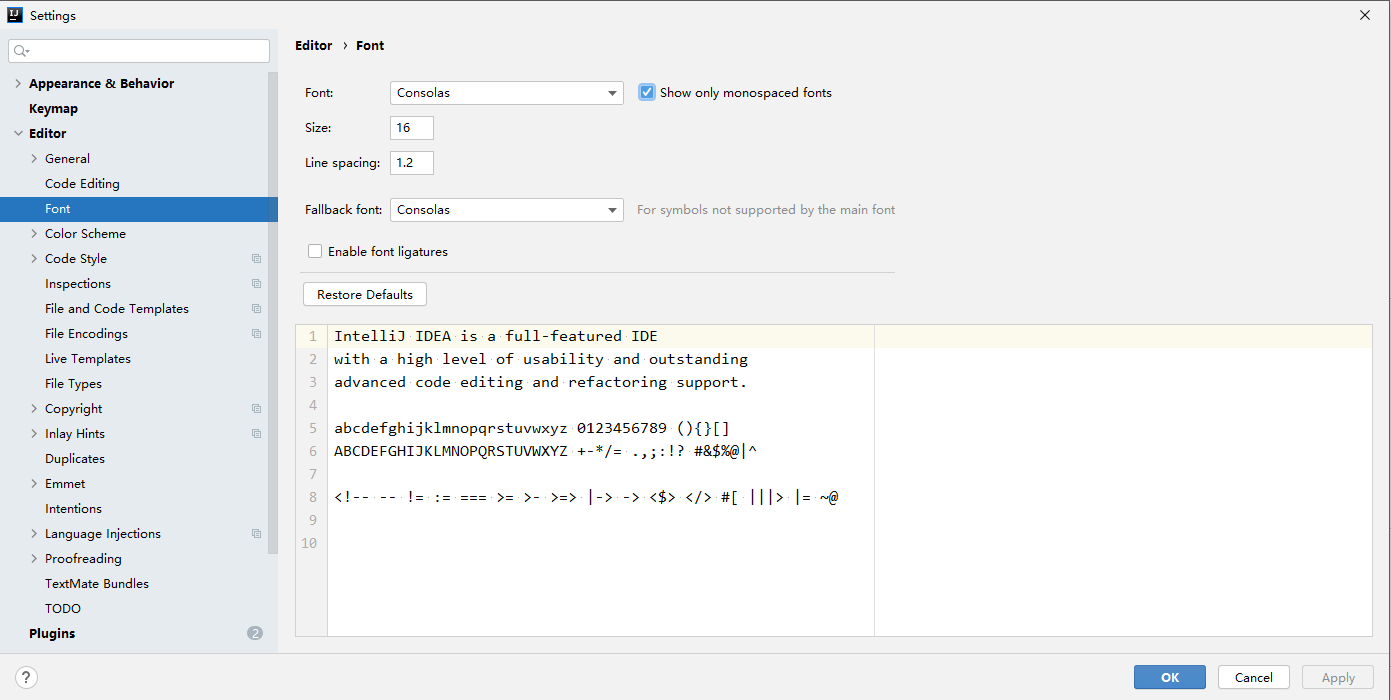1391x700 pixels.
Task: Collapse the Editor section
Action: click(x=18, y=134)
